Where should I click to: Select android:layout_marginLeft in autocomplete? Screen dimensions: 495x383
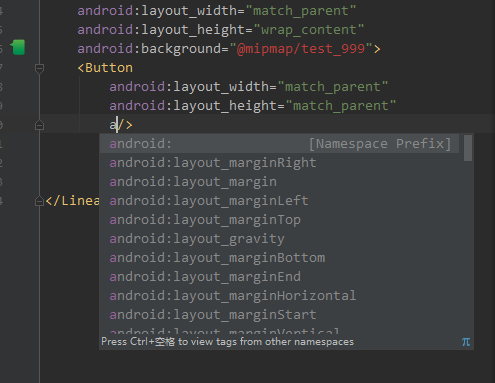(x=279, y=201)
